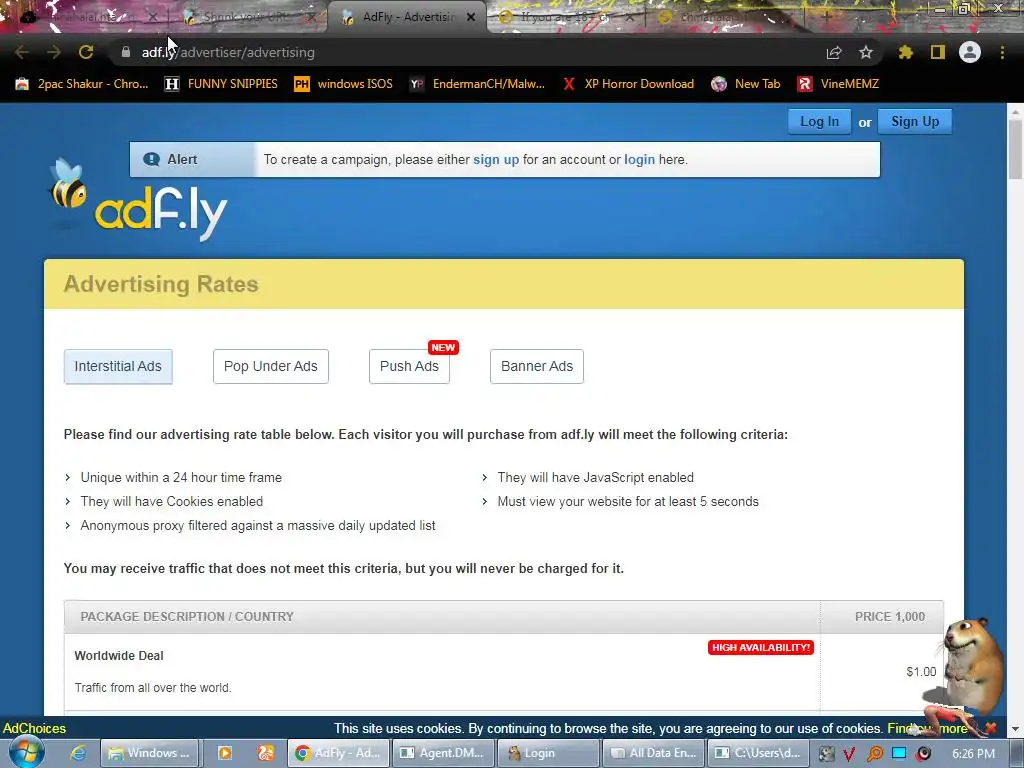Open the media player taskbar icon
This screenshot has width=1024, height=768.
[224, 753]
